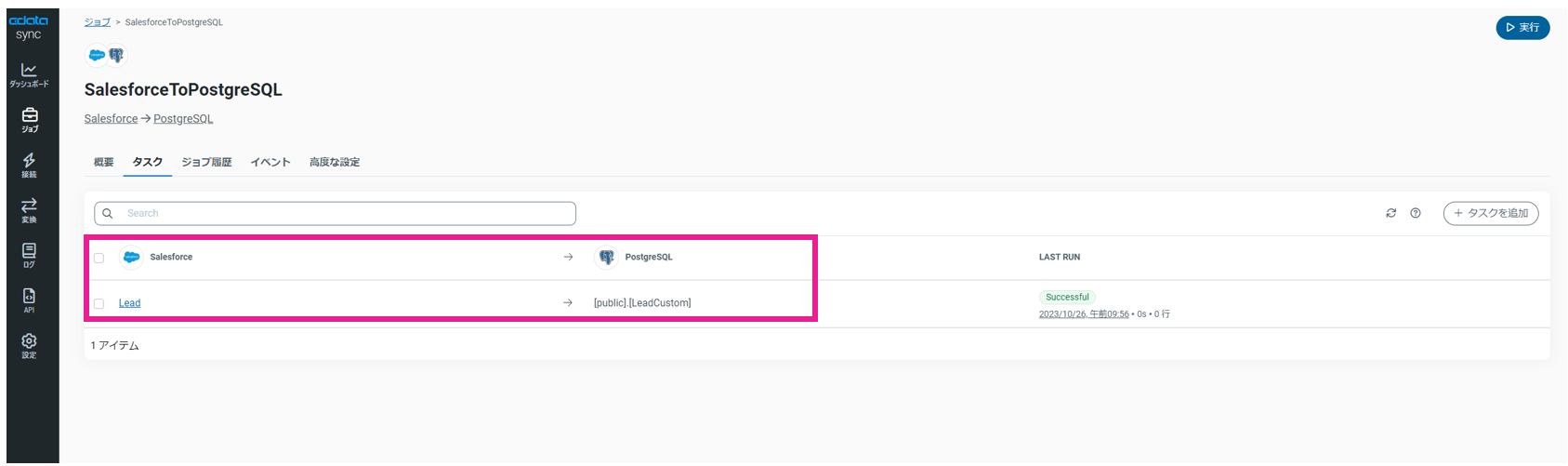The image size is (1568, 466).
Task: Click the help question mark icon
Action: click(x=1415, y=213)
